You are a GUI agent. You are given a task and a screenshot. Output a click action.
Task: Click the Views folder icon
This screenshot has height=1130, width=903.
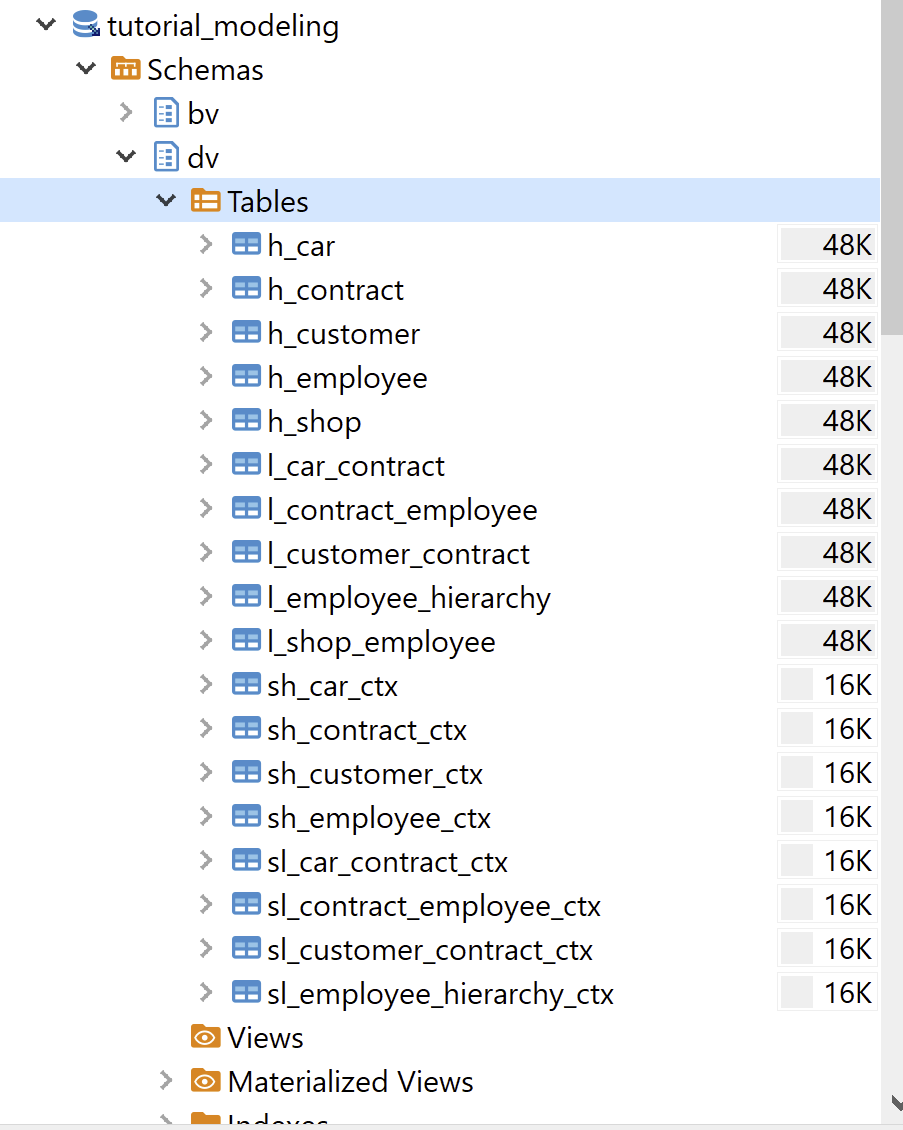pos(205,1037)
